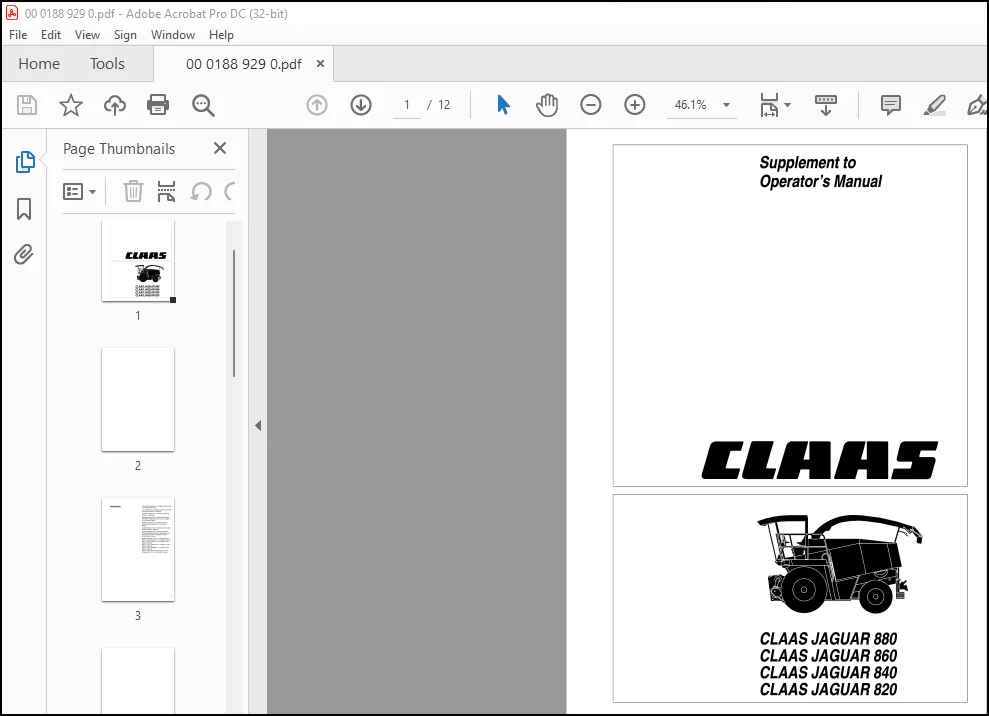Go to previous page arrow
Viewport: 989px width, 716px height.
tap(317, 105)
